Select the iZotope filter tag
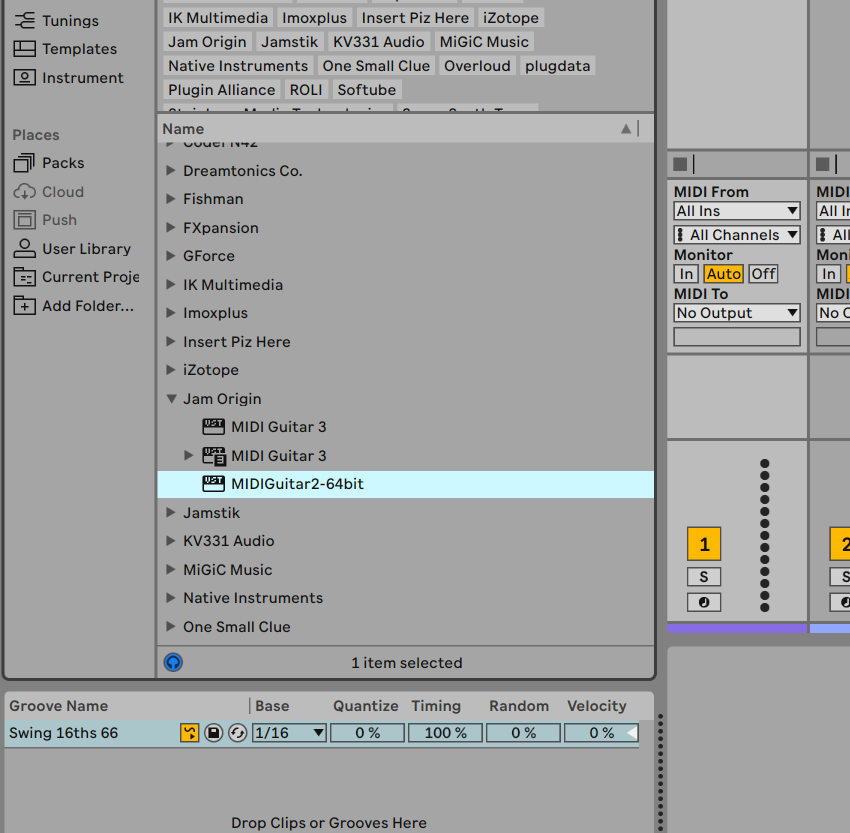 pos(511,18)
